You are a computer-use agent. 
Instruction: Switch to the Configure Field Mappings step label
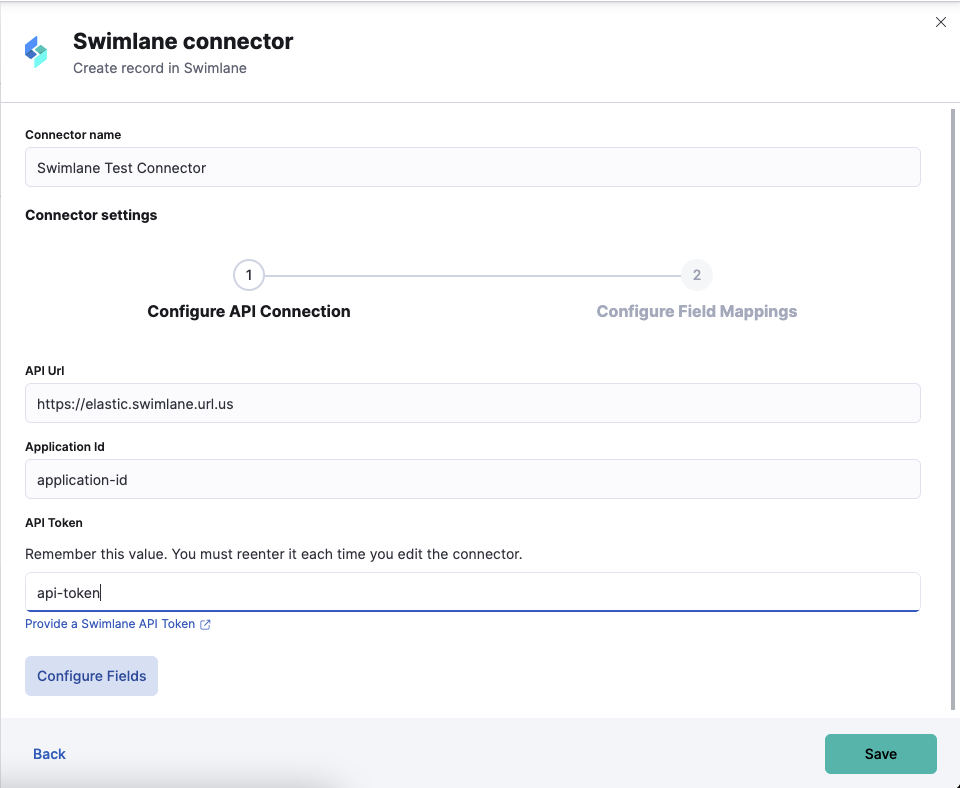(697, 311)
